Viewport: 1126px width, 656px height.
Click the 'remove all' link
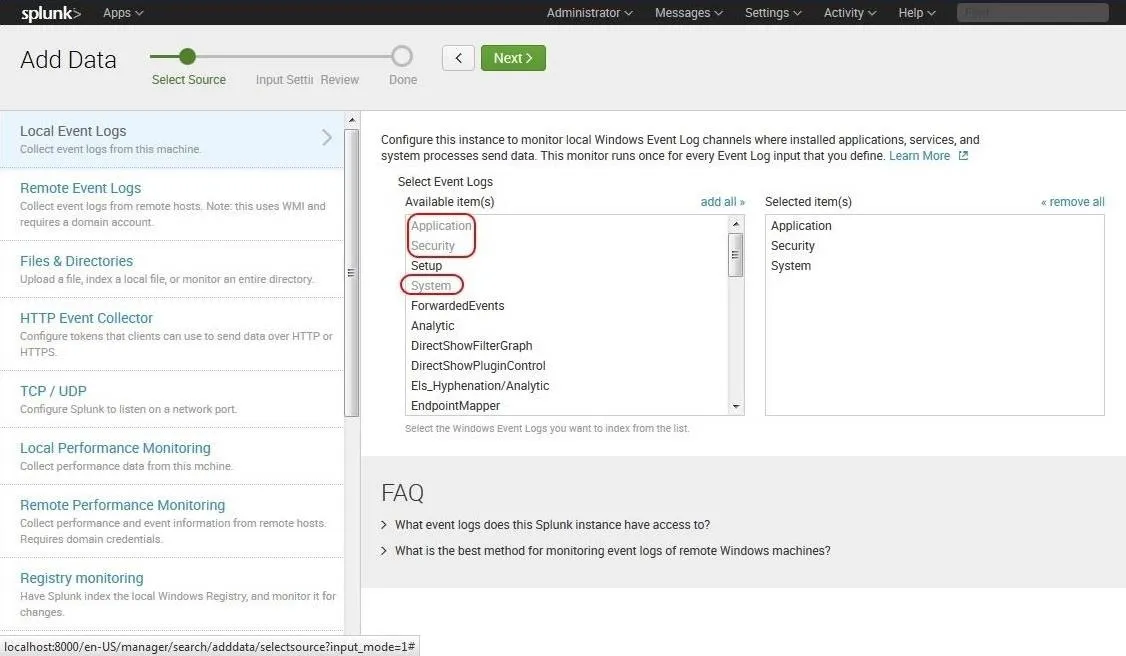pyautogui.click(x=1073, y=202)
